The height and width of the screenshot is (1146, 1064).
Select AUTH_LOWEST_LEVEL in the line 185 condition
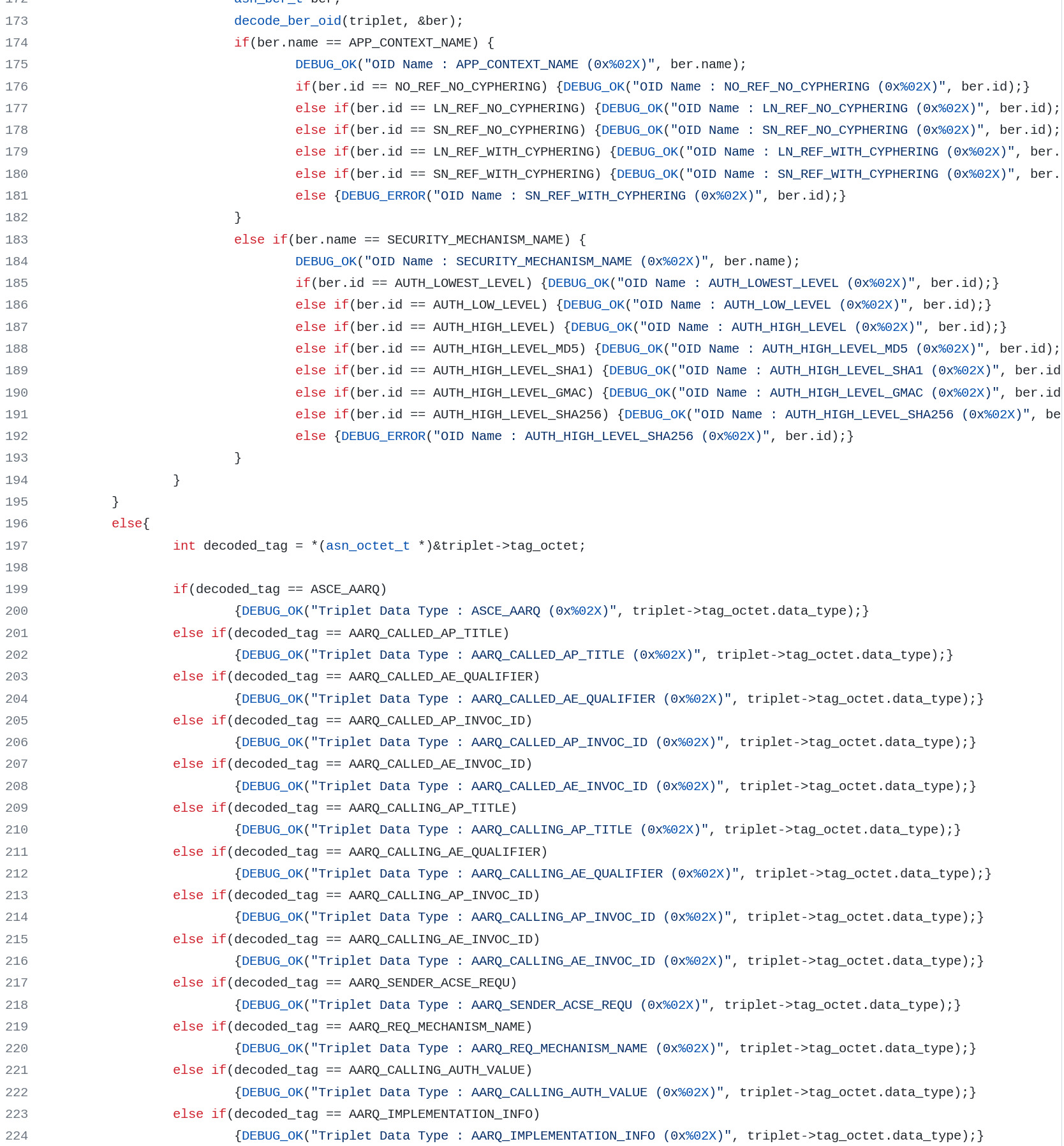click(x=460, y=283)
